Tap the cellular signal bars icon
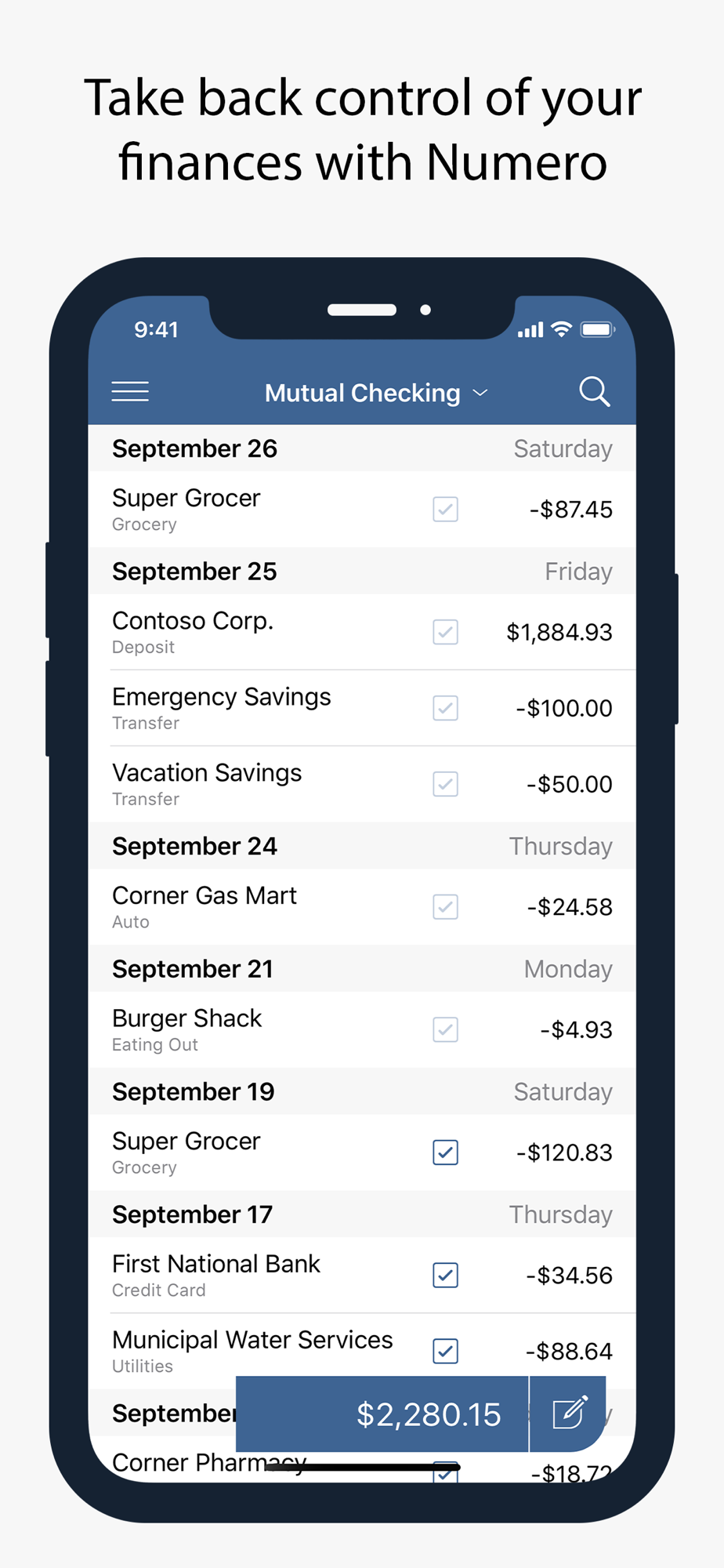 click(530, 330)
